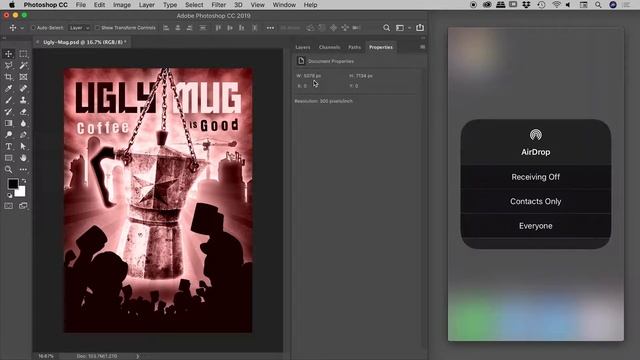
Task: Open align and distribute more options
Action: [270, 28]
